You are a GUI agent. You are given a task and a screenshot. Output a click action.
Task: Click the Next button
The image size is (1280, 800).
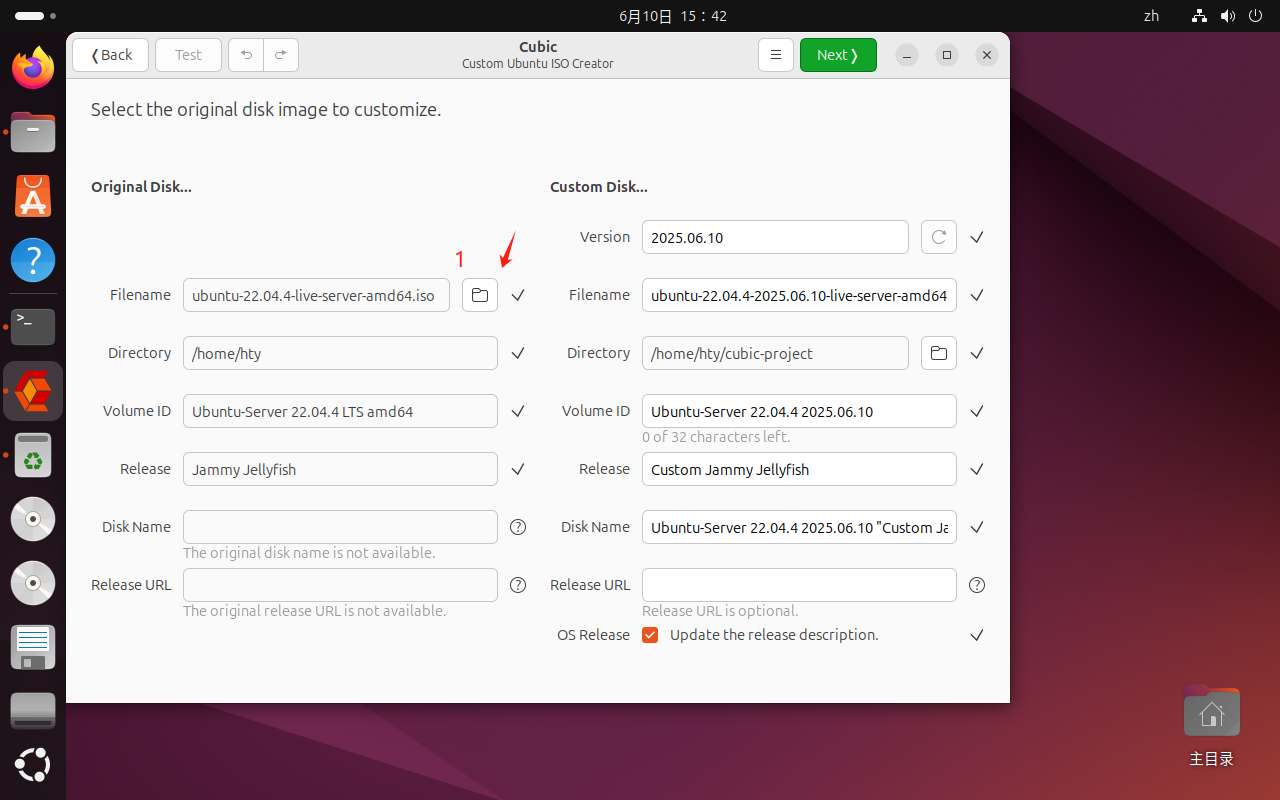838,55
